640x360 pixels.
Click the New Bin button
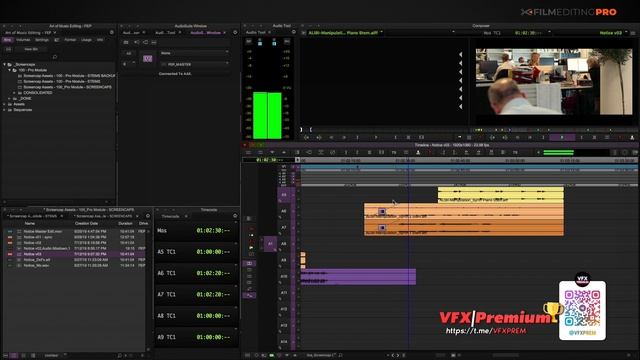click(x=31, y=49)
